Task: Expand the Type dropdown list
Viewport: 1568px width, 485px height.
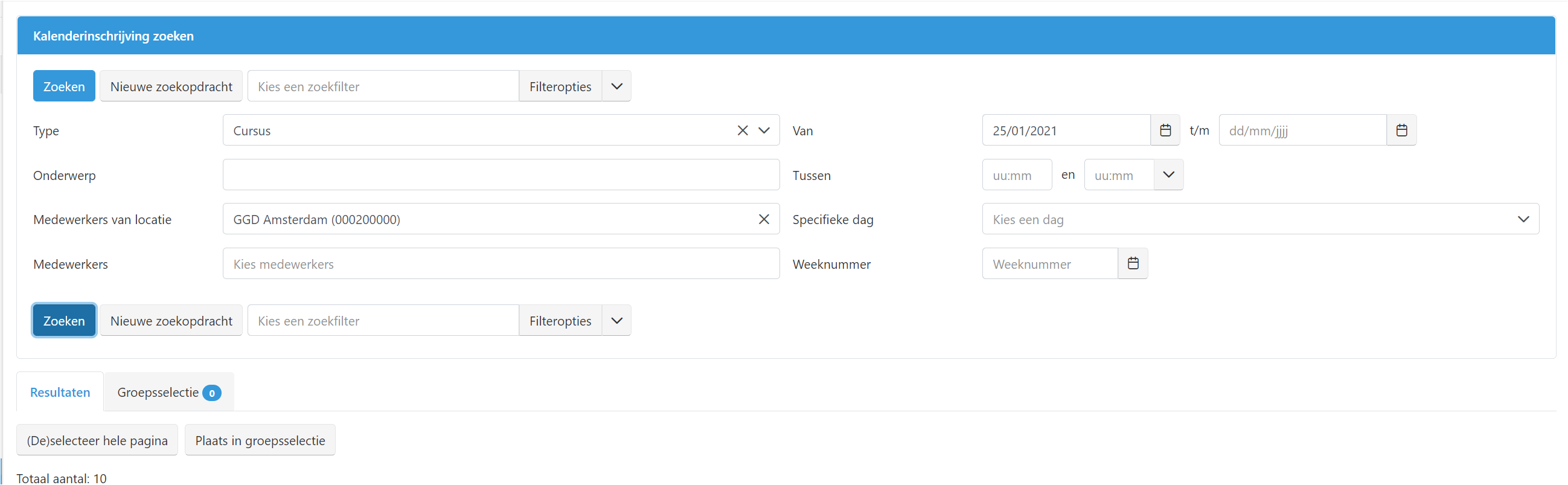Action: coord(764,130)
